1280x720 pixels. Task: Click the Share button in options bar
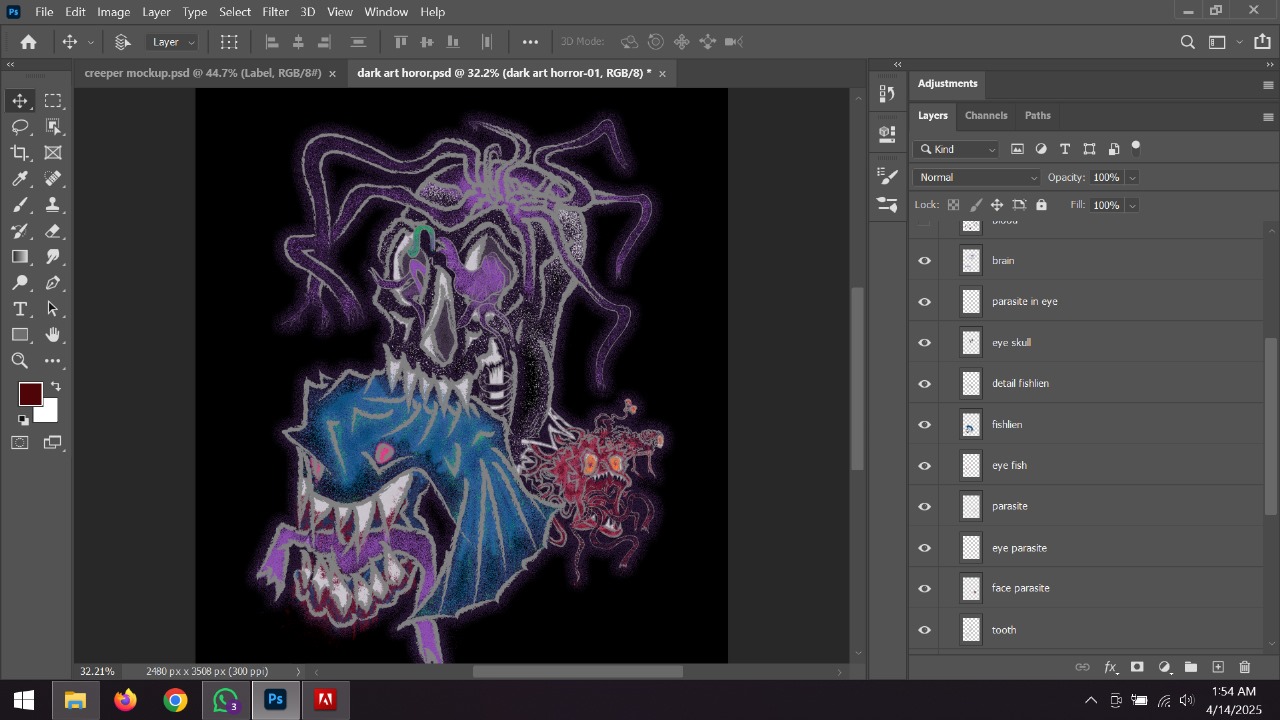coord(1262,42)
